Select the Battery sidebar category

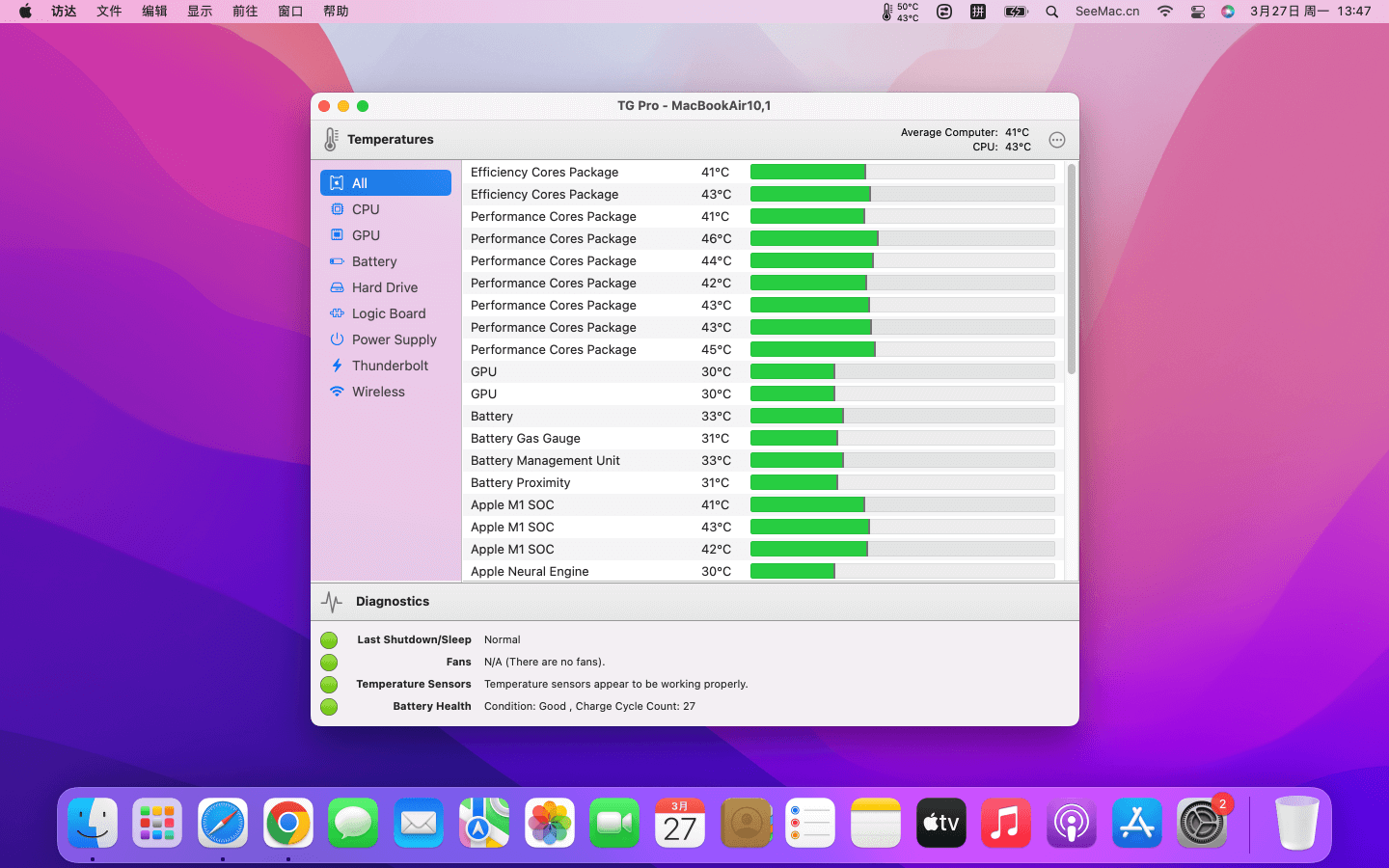tap(386, 261)
